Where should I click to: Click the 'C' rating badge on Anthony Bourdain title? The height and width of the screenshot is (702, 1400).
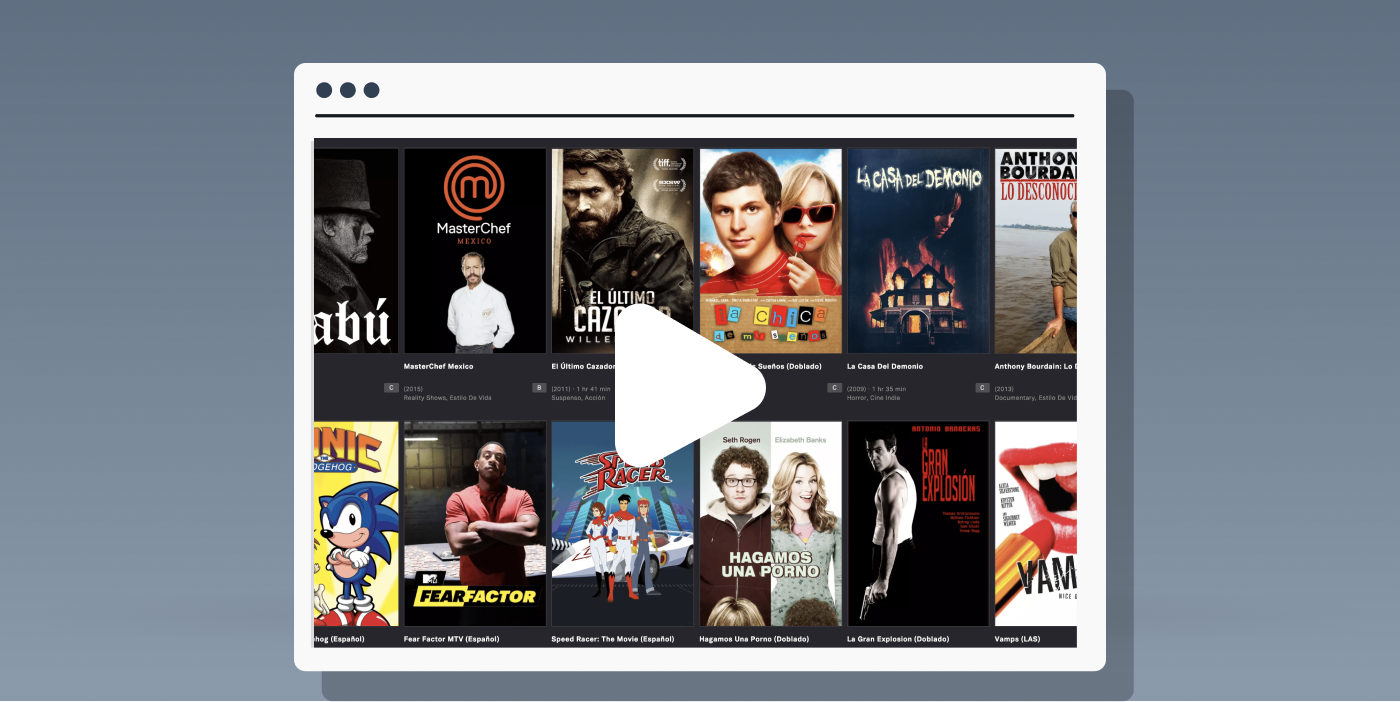(983, 388)
